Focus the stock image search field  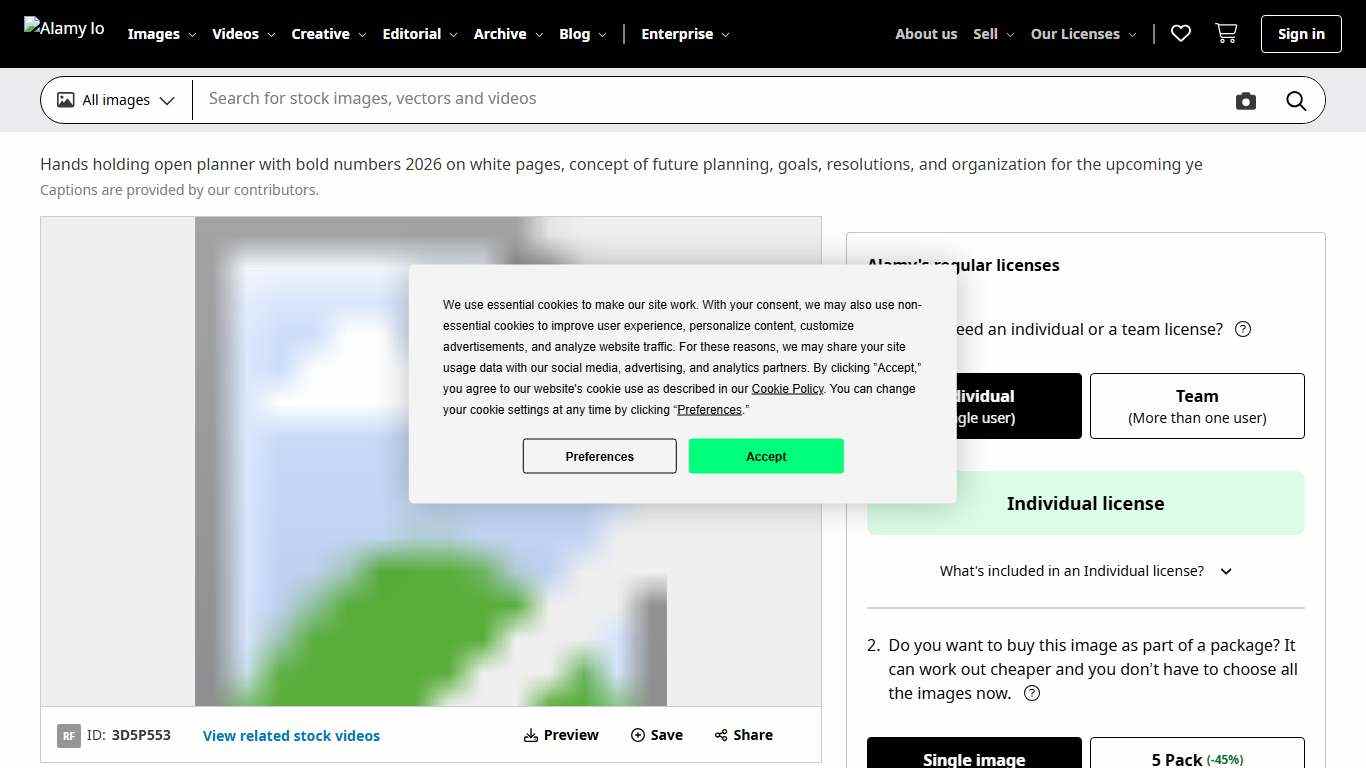pos(700,99)
